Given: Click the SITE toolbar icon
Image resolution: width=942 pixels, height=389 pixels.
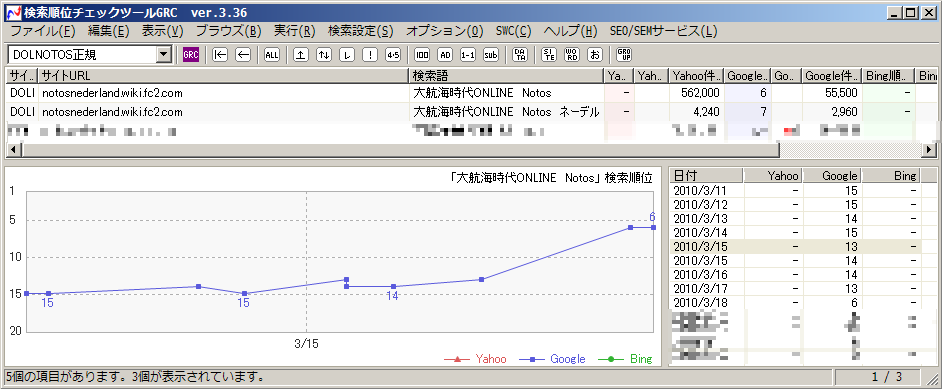Looking at the screenshot, I should tap(549, 55).
